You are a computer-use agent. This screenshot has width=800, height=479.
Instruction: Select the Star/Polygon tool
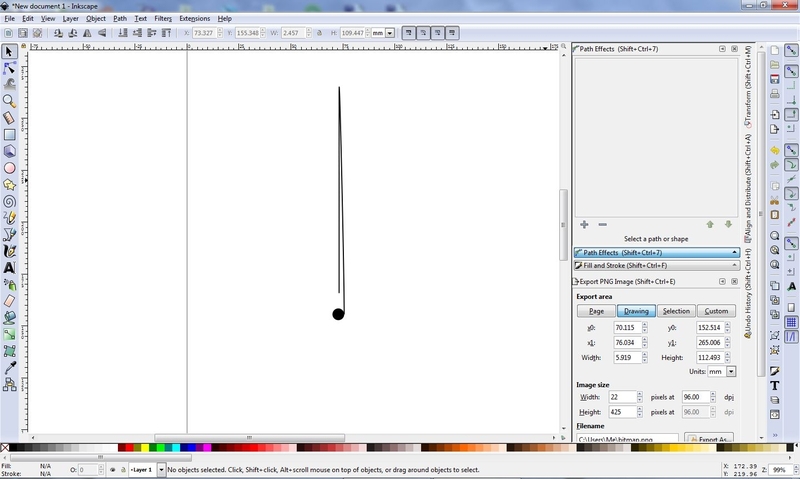pos(10,184)
